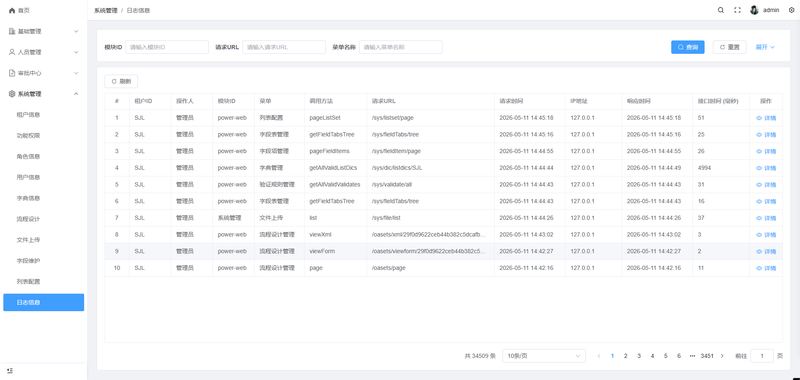Click the 刷新 refresh button above table

pyautogui.click(x=121, y=81)
